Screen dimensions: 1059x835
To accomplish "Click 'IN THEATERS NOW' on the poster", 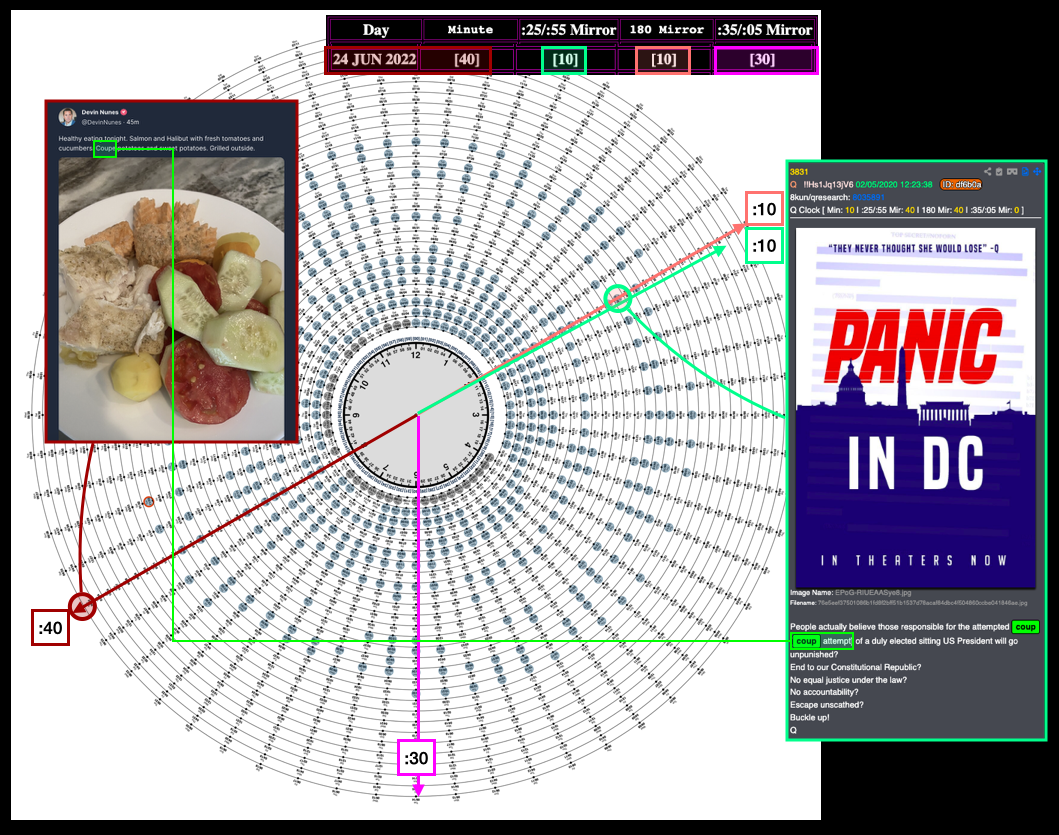I will (x=914, y=561).
